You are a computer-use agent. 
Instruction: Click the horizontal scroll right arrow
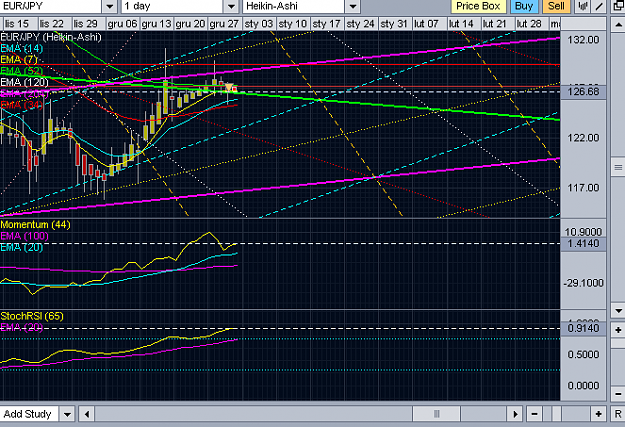[515, 414]
